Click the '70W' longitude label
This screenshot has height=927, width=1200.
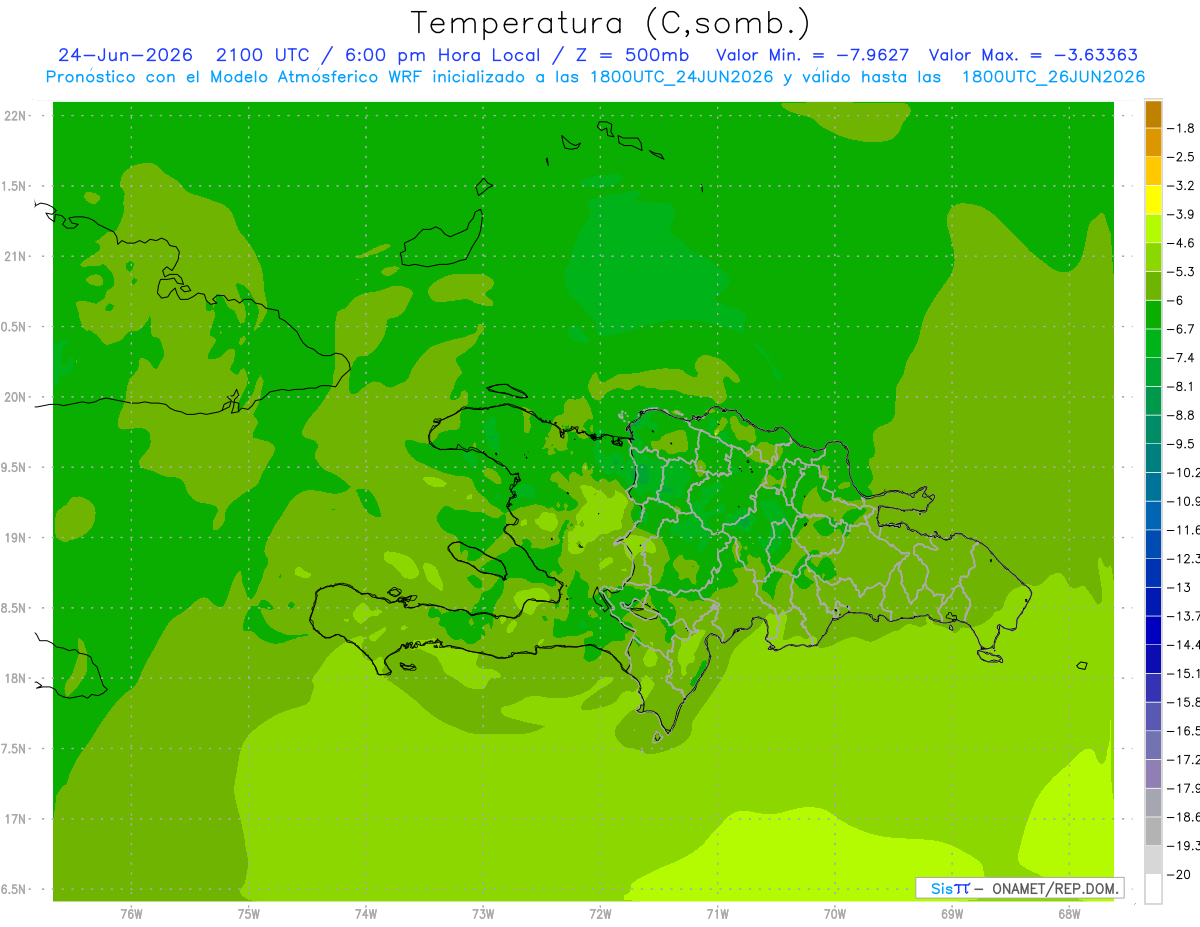[835, 913]
